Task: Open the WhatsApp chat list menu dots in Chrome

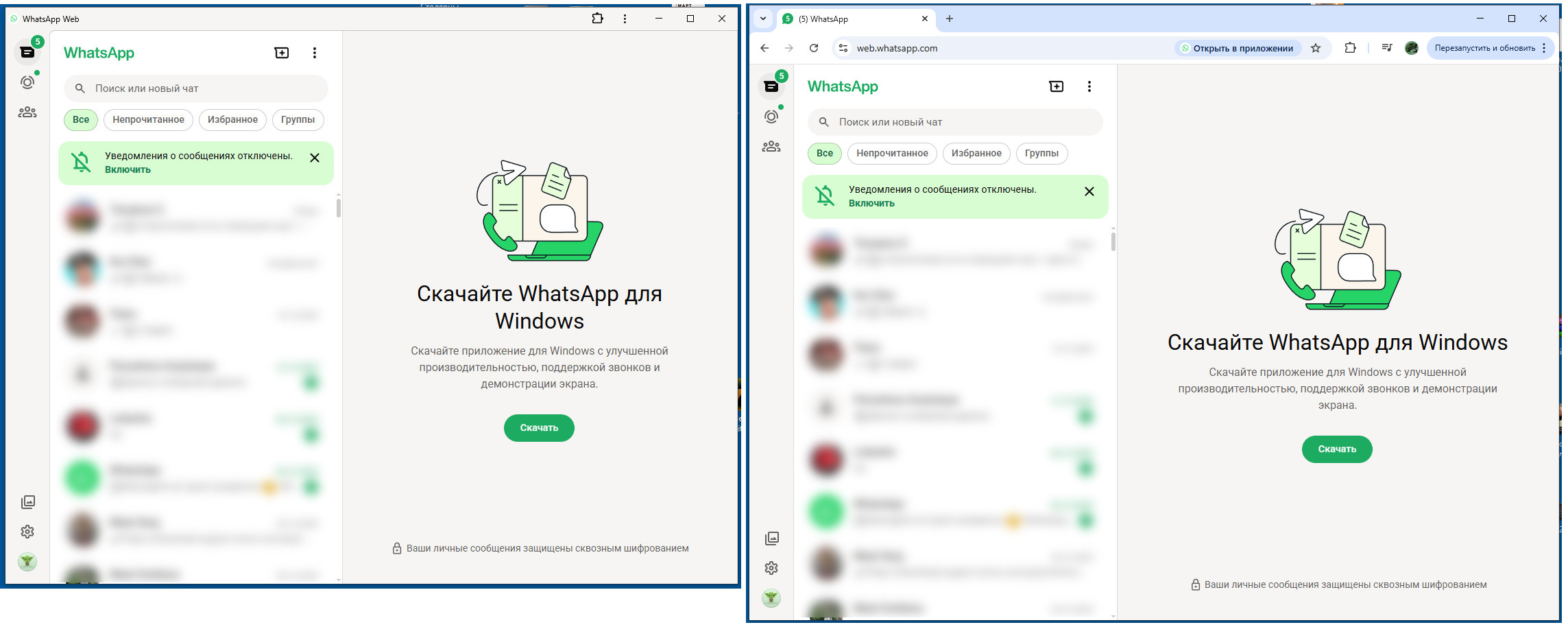Action: (x=1089, y=86)
